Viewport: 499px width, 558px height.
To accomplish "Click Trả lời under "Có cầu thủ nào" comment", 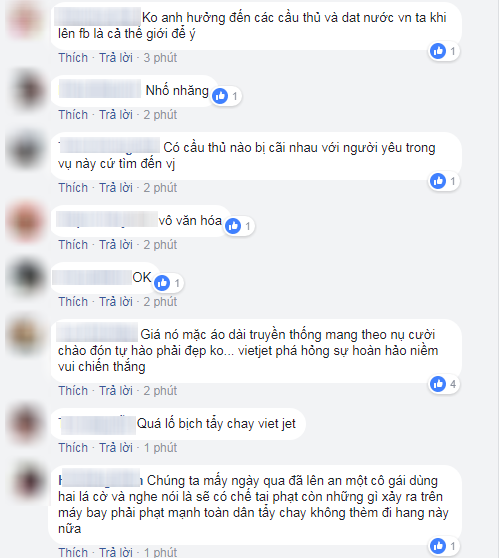I will [x=116, y=188].
